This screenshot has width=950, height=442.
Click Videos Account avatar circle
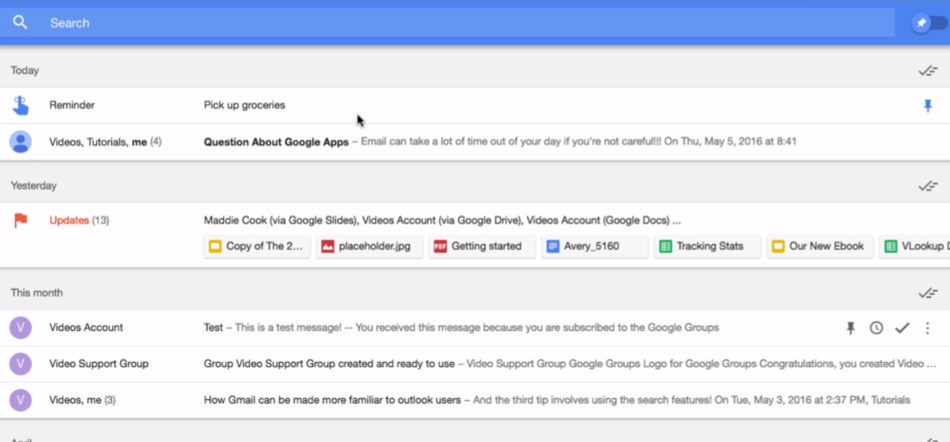coord(21,328)
